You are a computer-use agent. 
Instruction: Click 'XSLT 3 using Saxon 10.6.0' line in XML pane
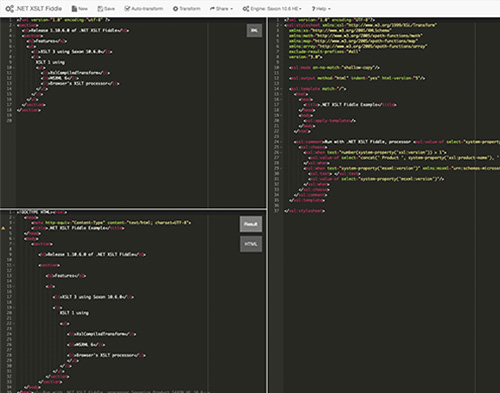point(72,52)
